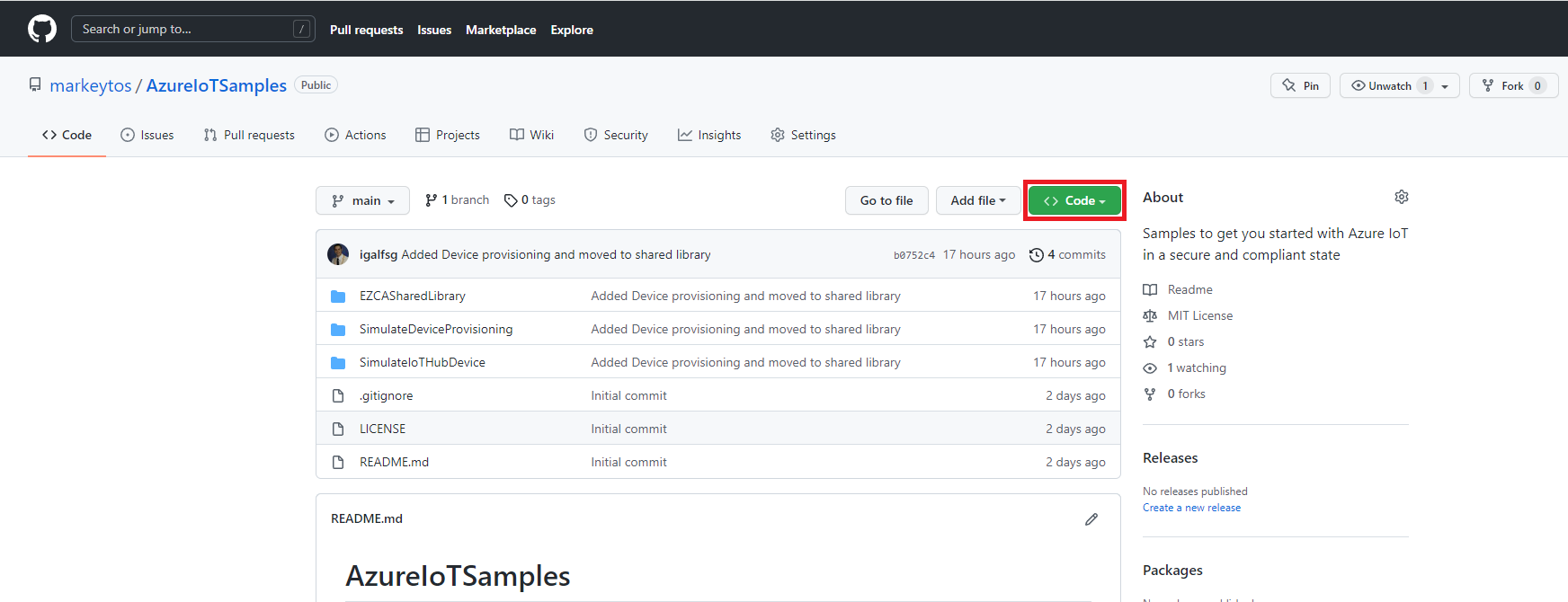The height and width of the screenshot is (602, 1568).
Task: Expand the Add file dropdown
Action: pyautogui.click(x=978, y=200)
